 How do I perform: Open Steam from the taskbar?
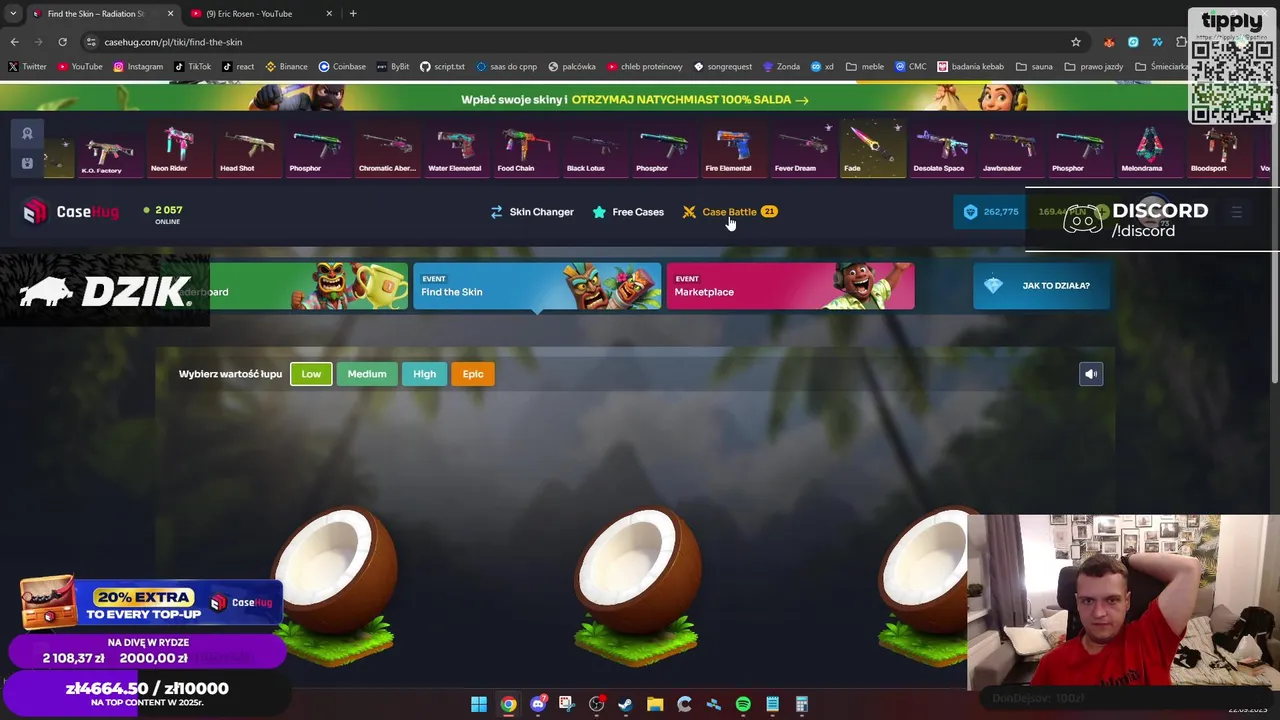[x=625, y=705]
